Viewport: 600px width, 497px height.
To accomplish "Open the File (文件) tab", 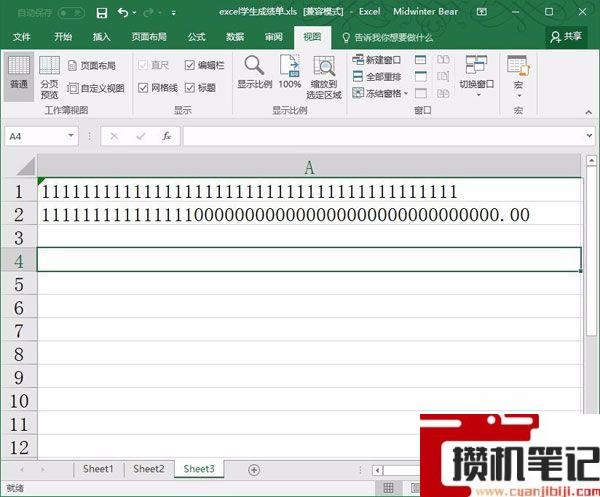I will [21, 37].
